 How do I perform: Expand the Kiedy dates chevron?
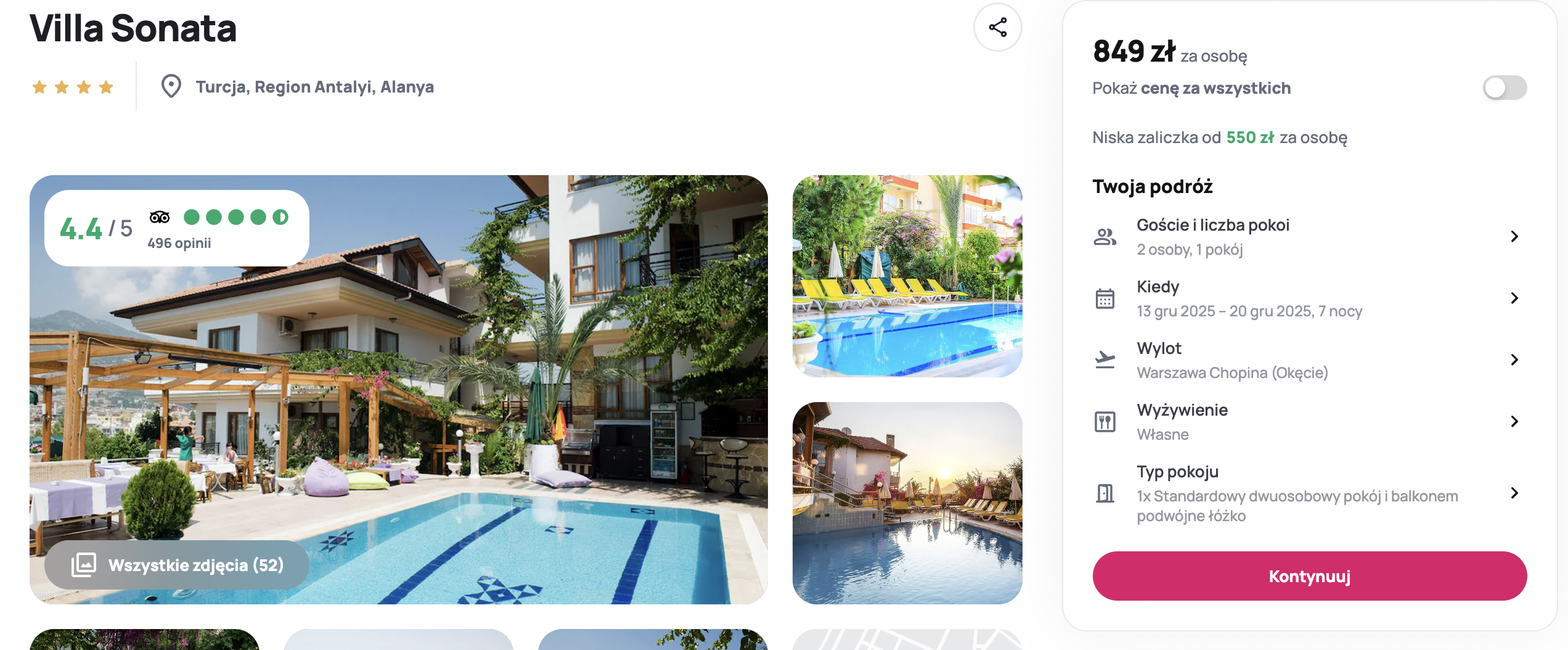pyautogui.click(x=1514, y=298)
